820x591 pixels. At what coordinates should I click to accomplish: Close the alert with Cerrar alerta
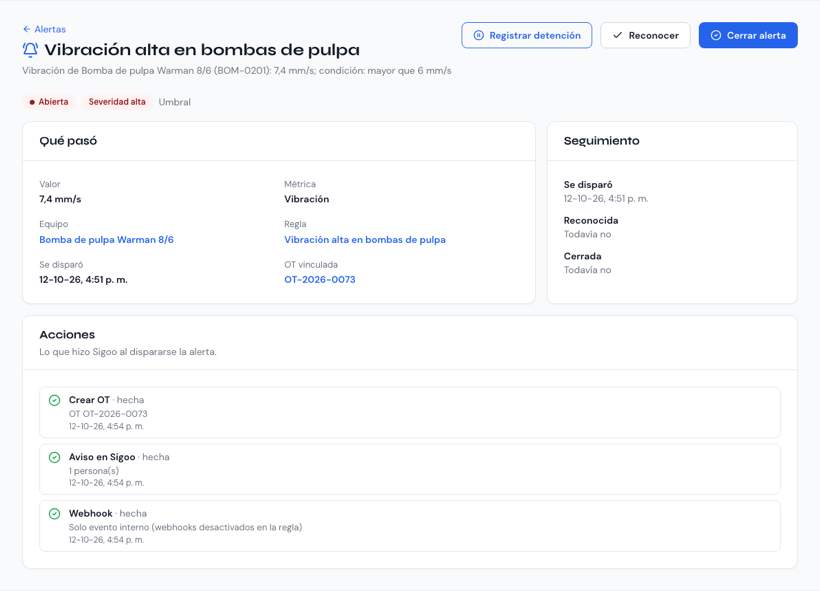pyautogui.click(x=748, y=35)
